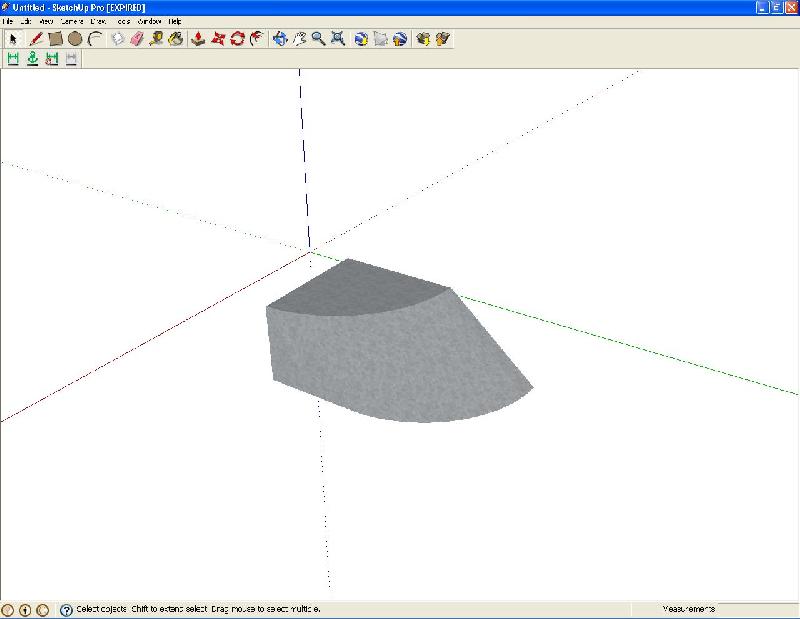Screen dimensions: 800x619
Task: Activate the Pan hand tool
Action: tap(299, 39)
